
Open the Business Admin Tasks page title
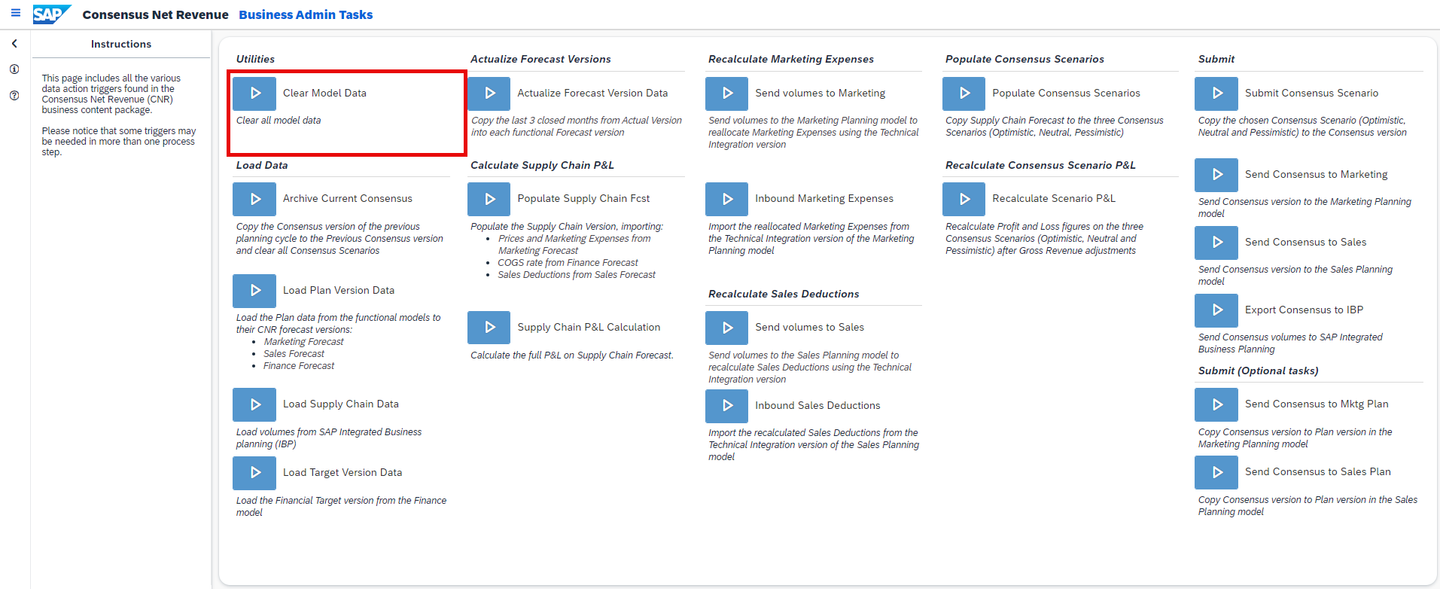click(x=306, y=15)
